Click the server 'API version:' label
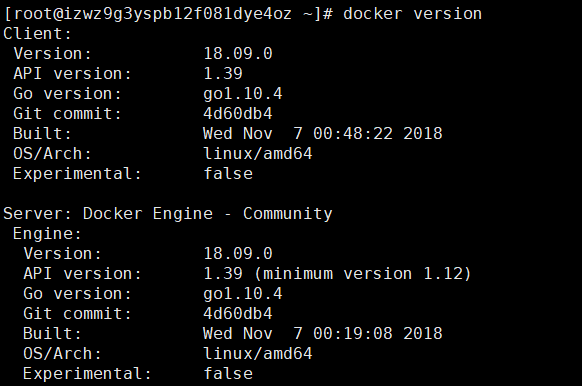The height and width of the screenshot is (386, 582). tap(82, 274)
